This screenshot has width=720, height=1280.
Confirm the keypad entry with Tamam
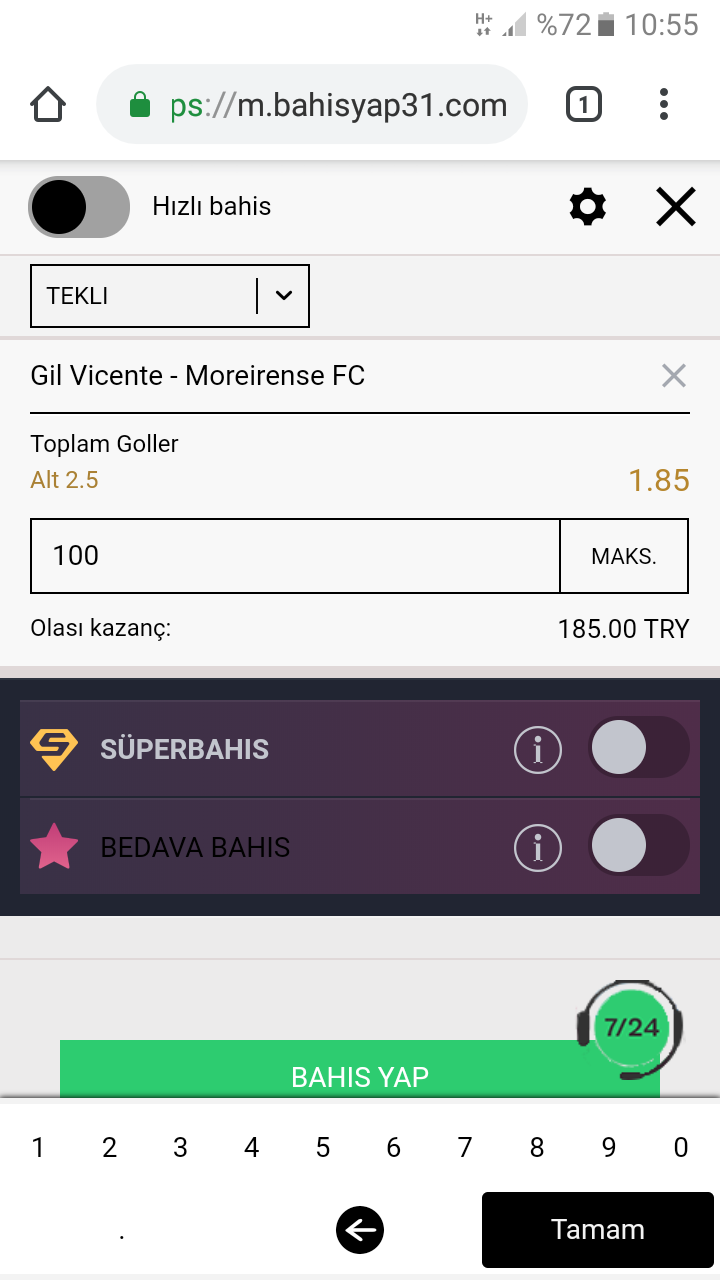point(598,1230)
